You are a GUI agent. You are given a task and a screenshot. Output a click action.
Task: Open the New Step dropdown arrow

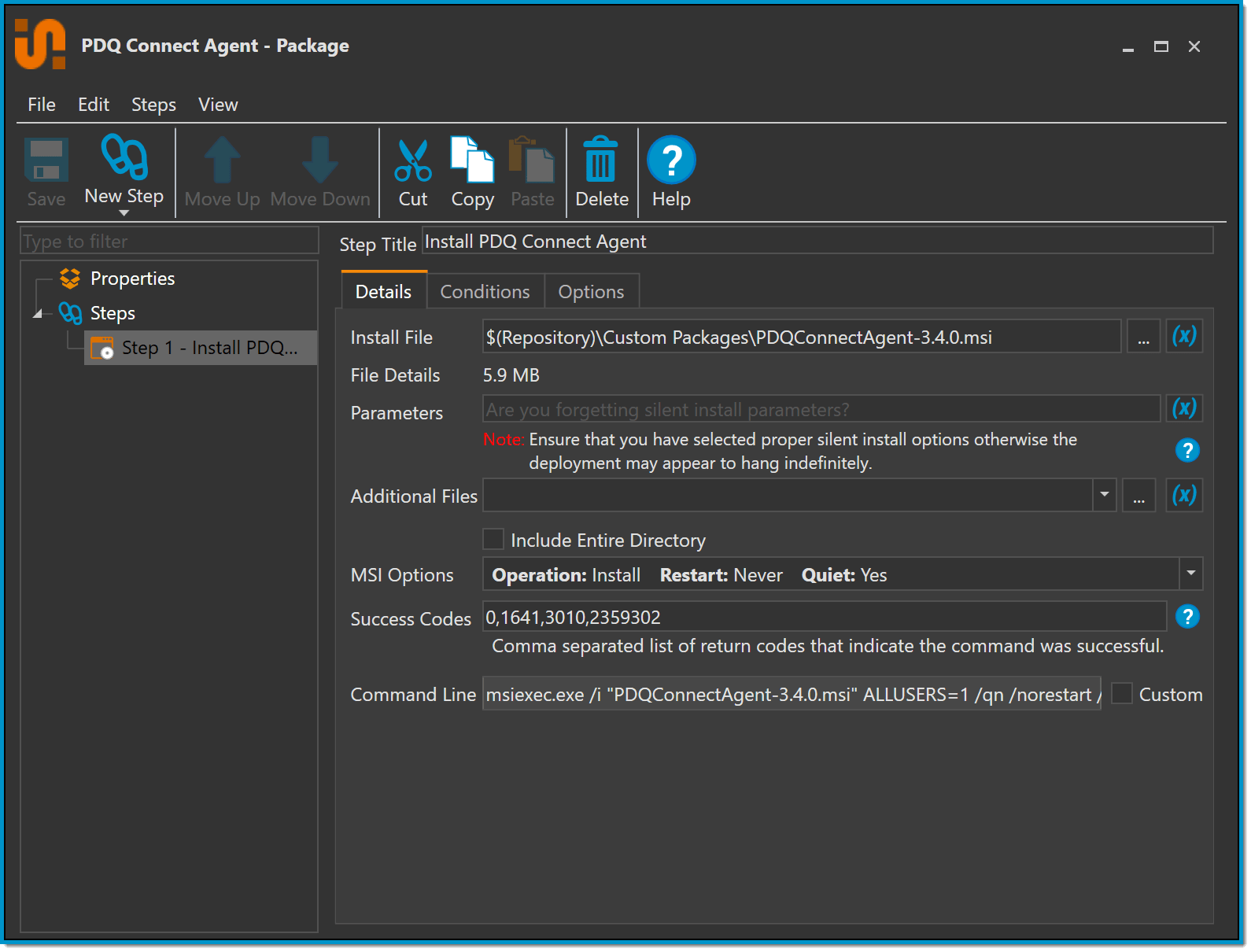(x=124, y=213)
